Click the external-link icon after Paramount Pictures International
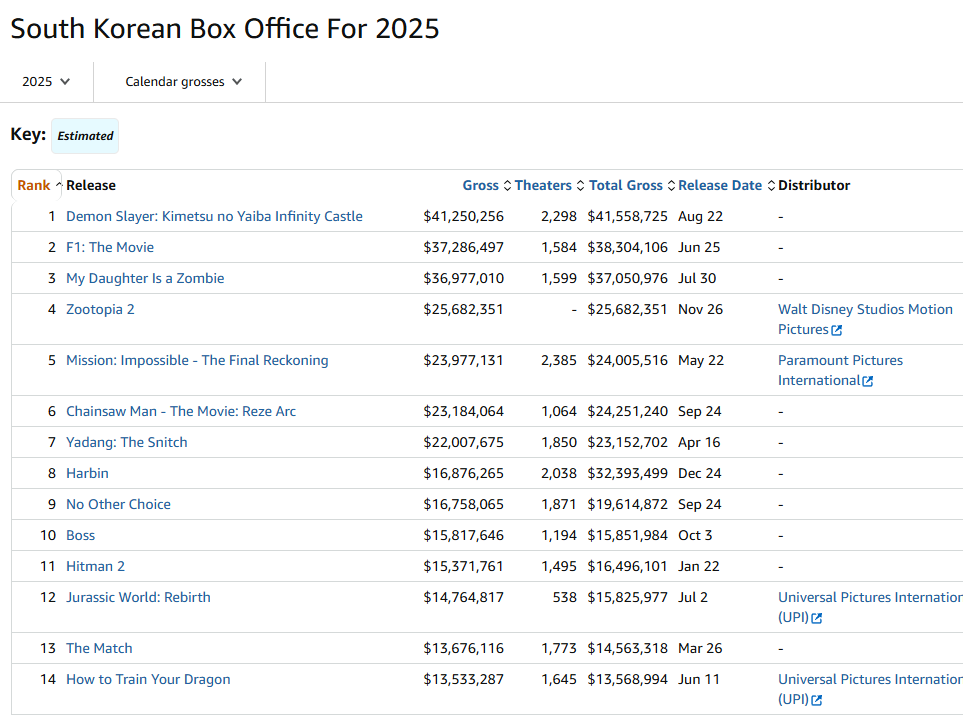The height and width of the screenshot is (715, 963). (867, 381)
